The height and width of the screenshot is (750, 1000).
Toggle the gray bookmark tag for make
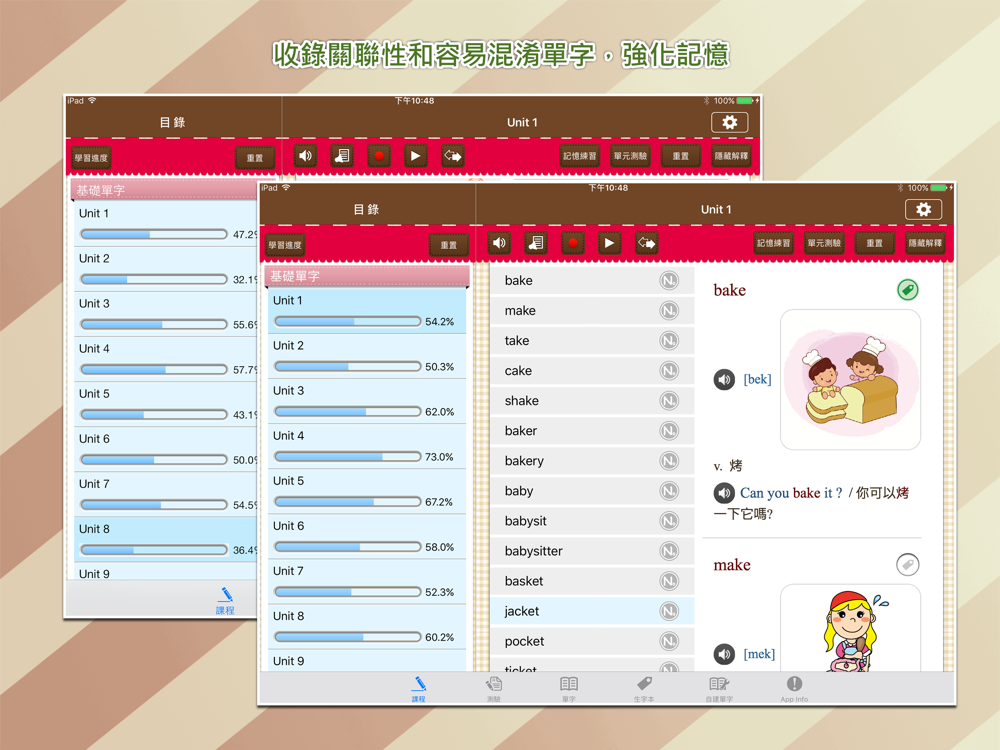coord(908,564)
